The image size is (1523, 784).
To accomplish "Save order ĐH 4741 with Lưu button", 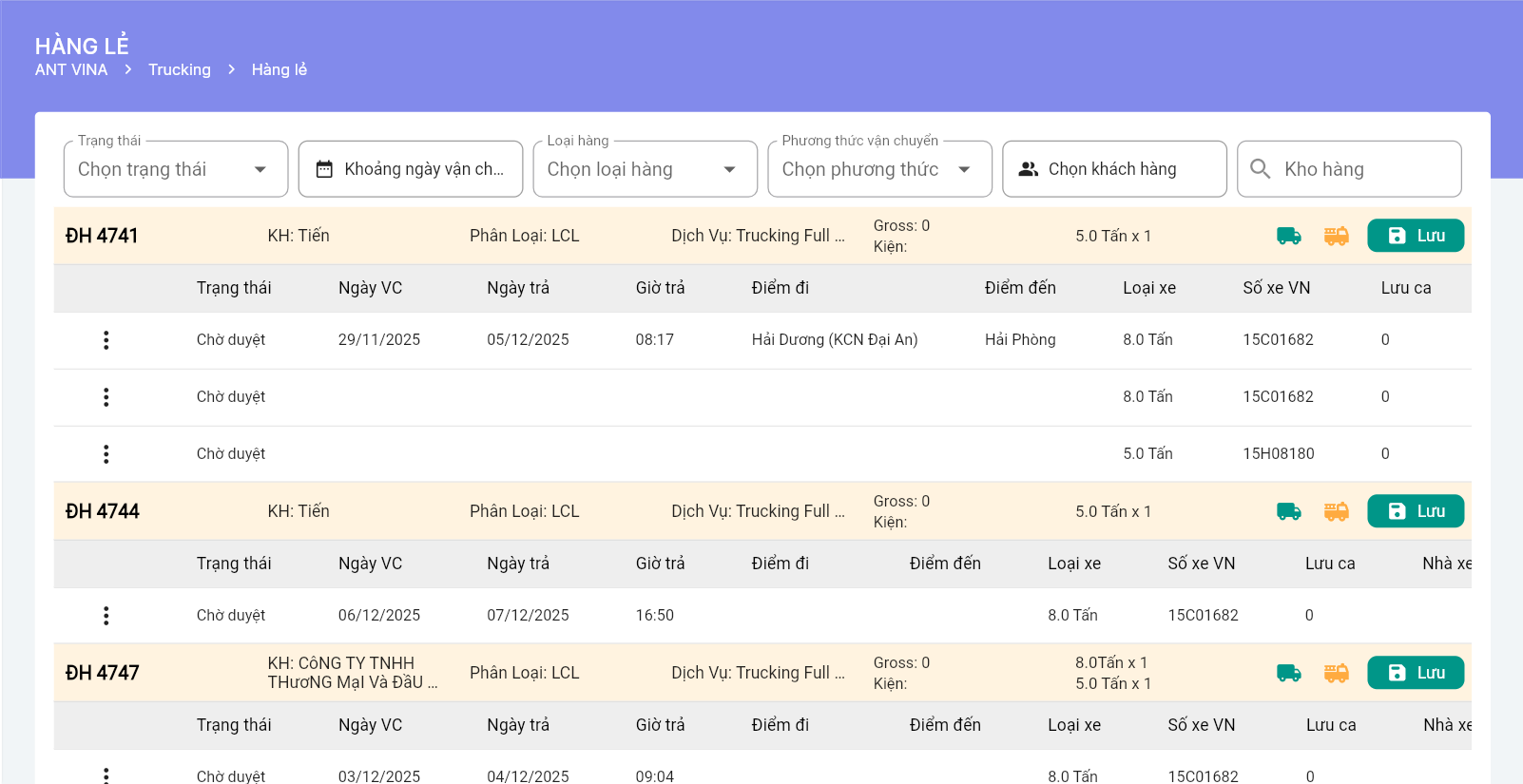I will click(x=1415, y=236).
